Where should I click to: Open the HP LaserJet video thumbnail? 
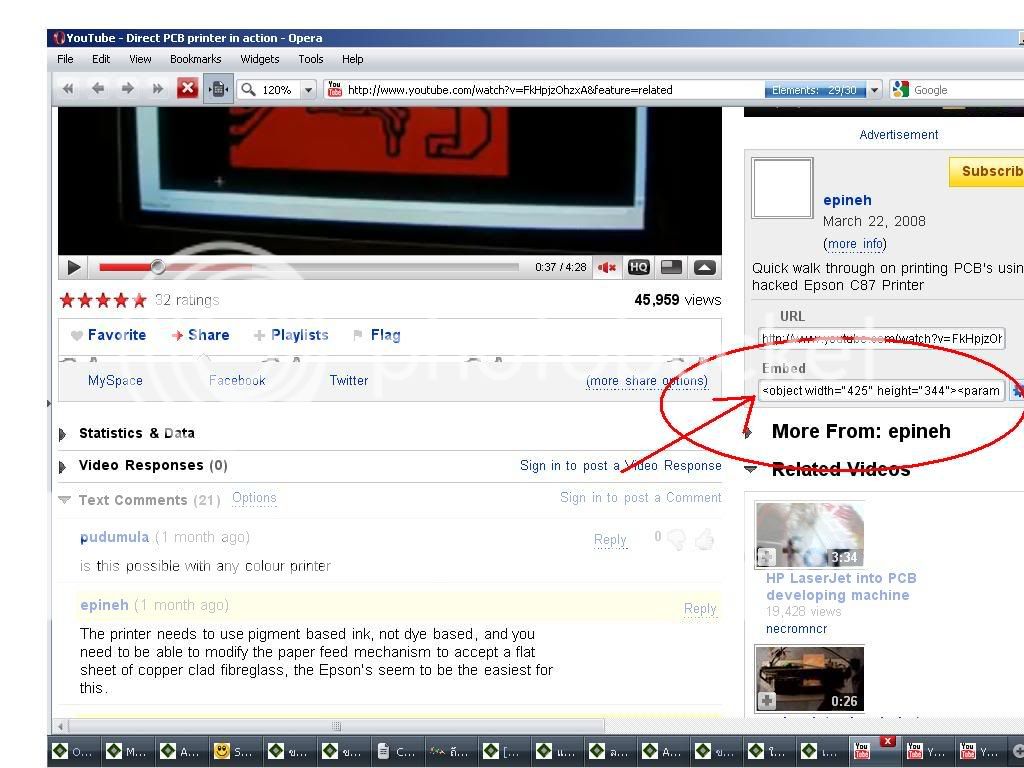point(809,534)
